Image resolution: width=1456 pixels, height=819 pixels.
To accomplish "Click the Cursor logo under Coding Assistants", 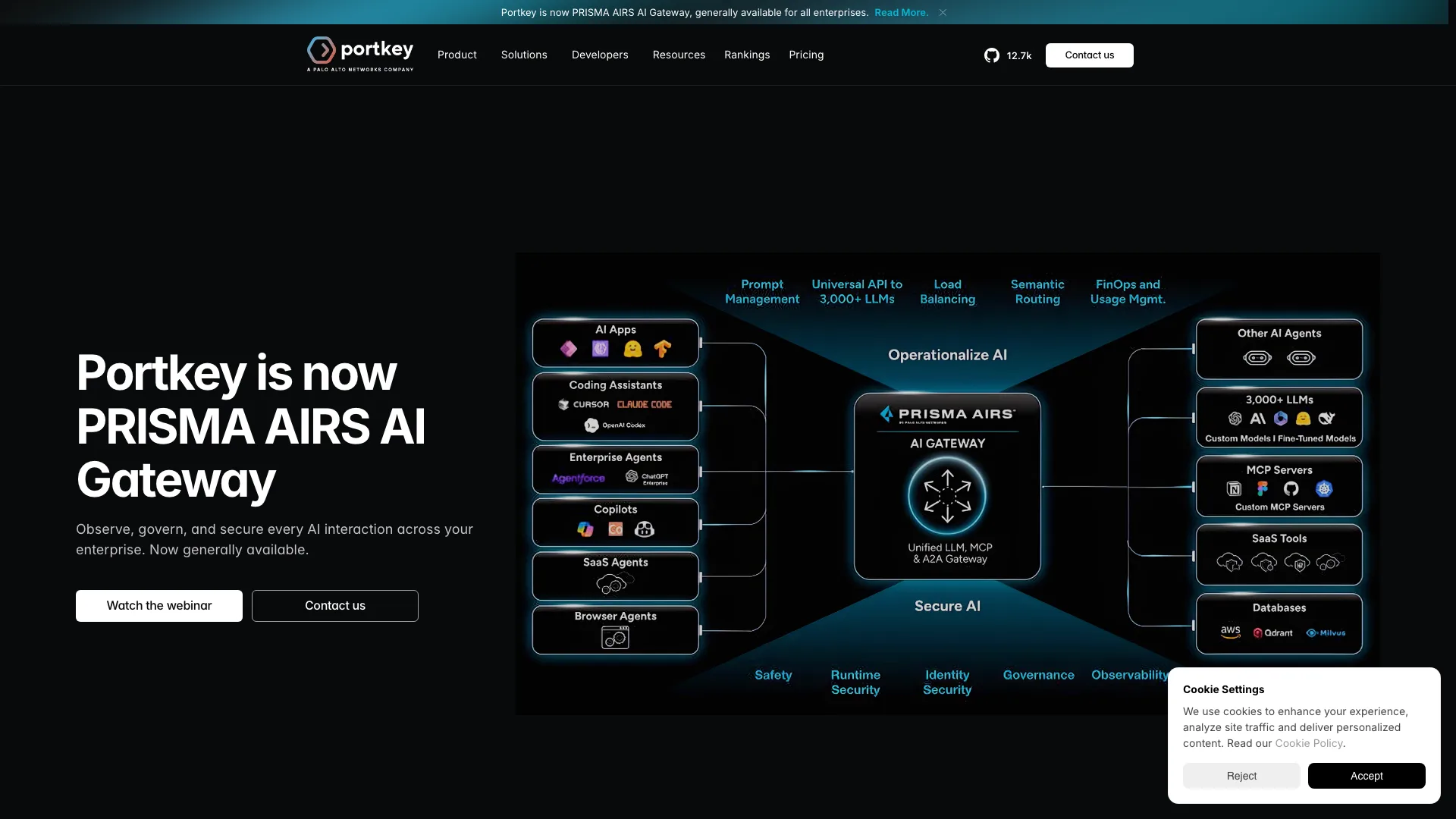I will tap(584, 404).
